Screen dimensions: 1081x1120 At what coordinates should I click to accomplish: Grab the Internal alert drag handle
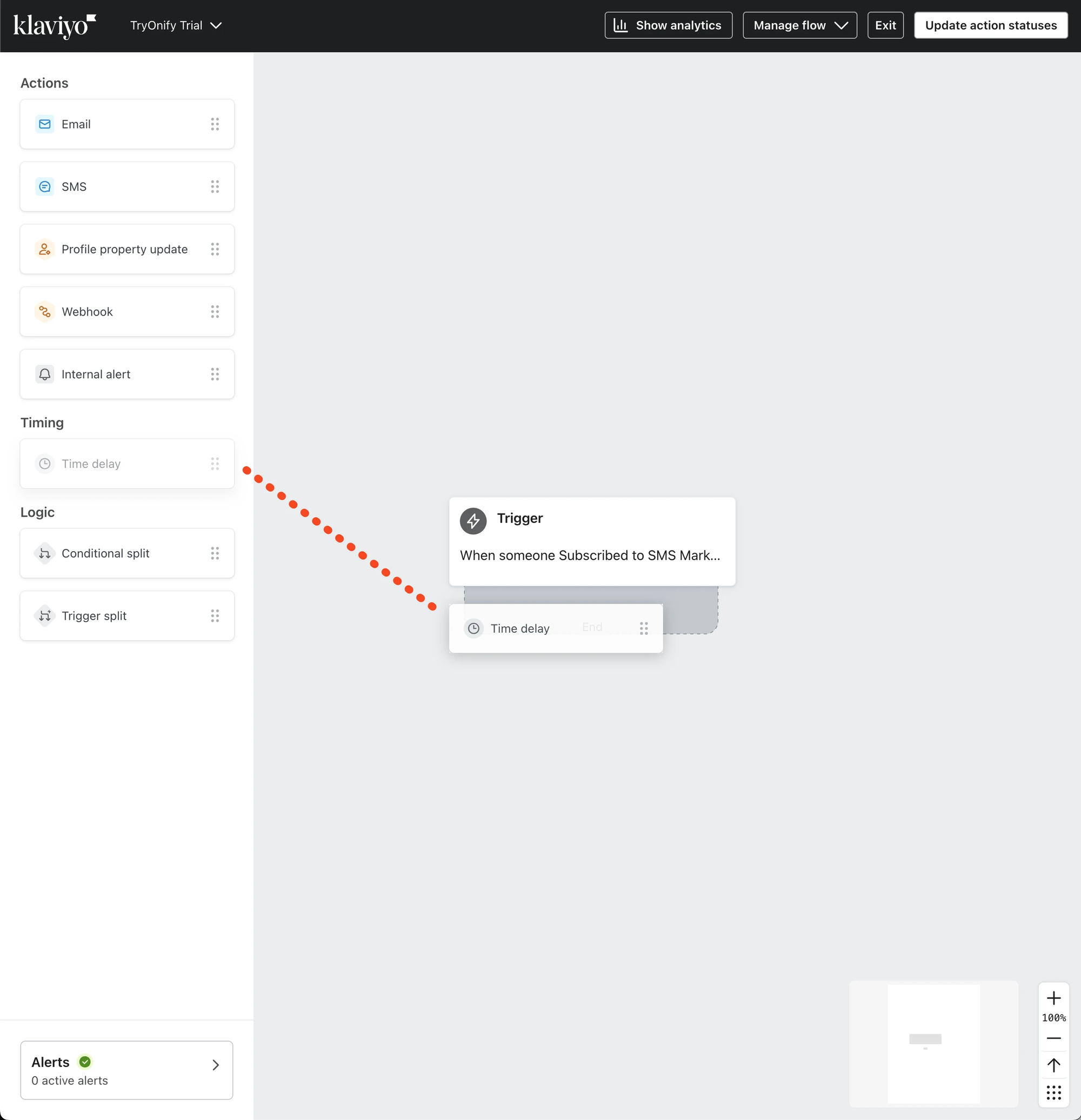click(x=215, y=374)
